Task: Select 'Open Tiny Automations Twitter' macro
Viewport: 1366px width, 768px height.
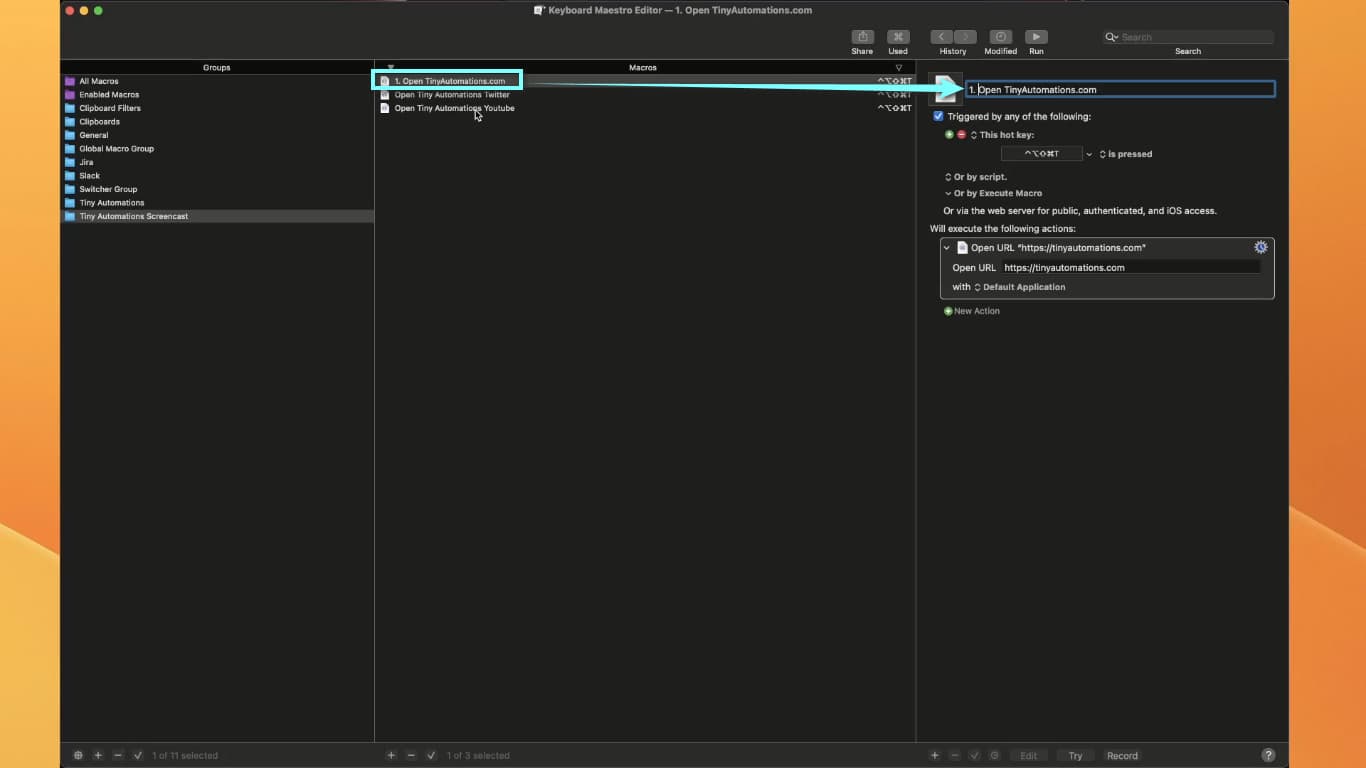Action: pos(645,95)
